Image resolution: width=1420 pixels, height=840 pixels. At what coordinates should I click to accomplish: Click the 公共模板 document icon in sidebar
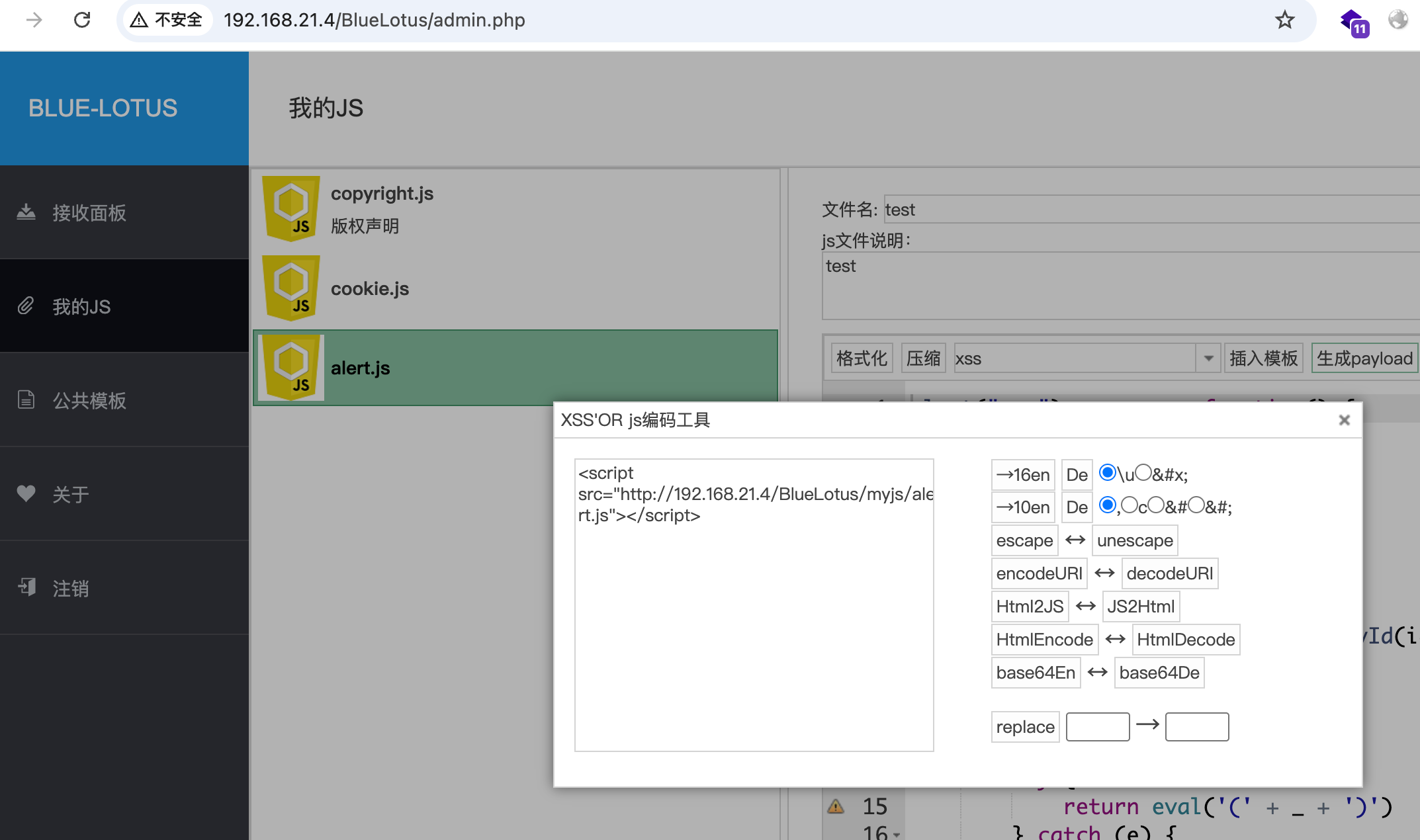(26, 399)
